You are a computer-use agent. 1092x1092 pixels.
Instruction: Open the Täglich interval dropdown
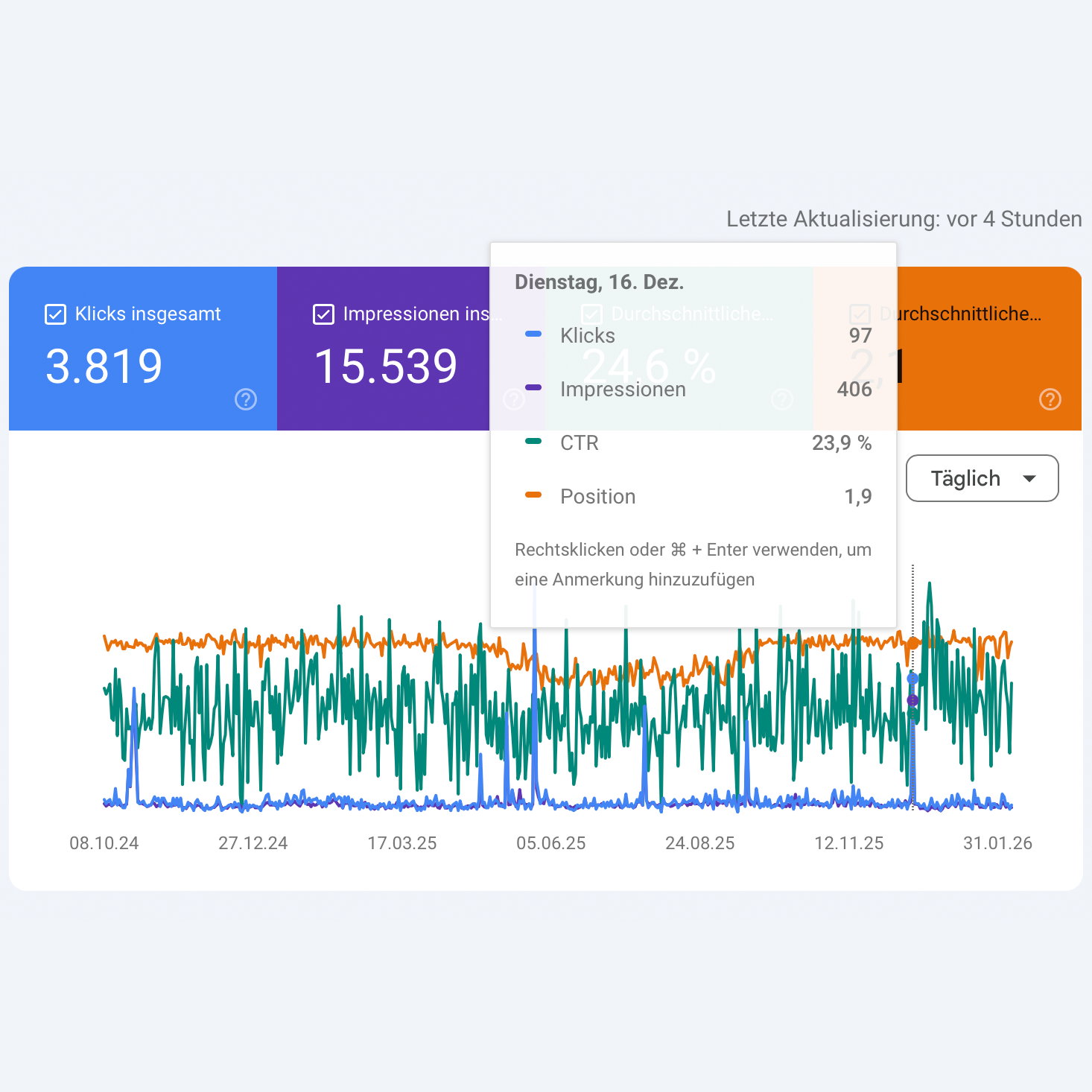pyautogui.click(x=981, y=478)
